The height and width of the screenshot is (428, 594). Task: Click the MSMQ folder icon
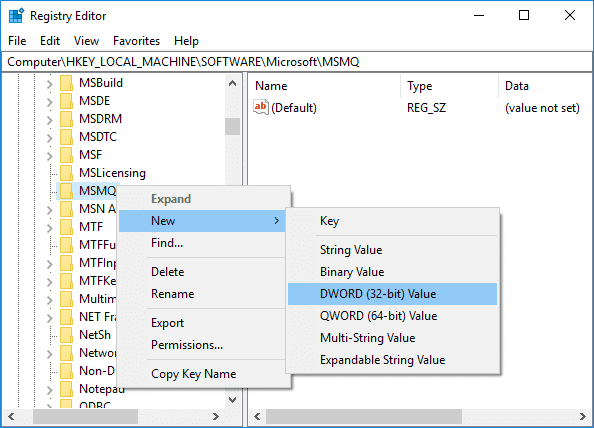(x=66, y=191)
